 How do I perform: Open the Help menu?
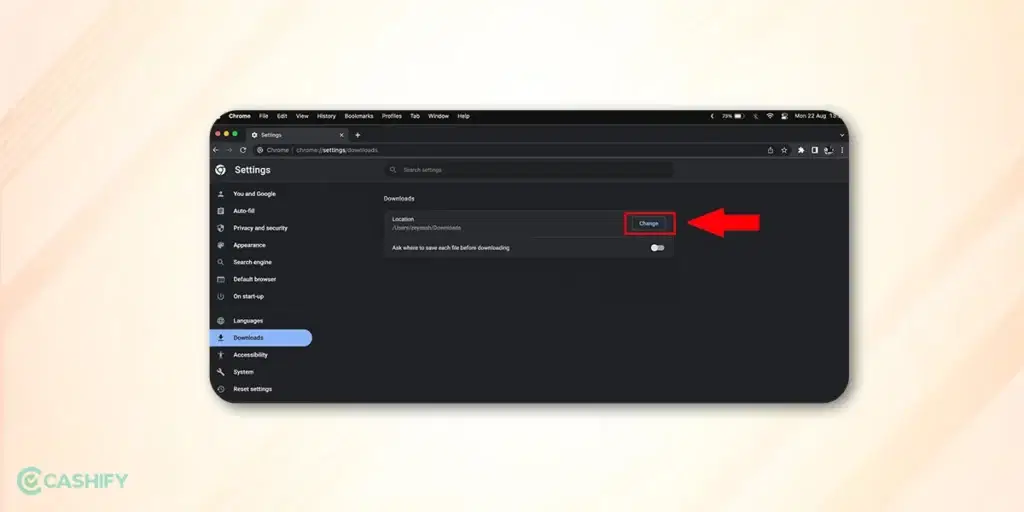pyautogui.click(x=463, y=116)
